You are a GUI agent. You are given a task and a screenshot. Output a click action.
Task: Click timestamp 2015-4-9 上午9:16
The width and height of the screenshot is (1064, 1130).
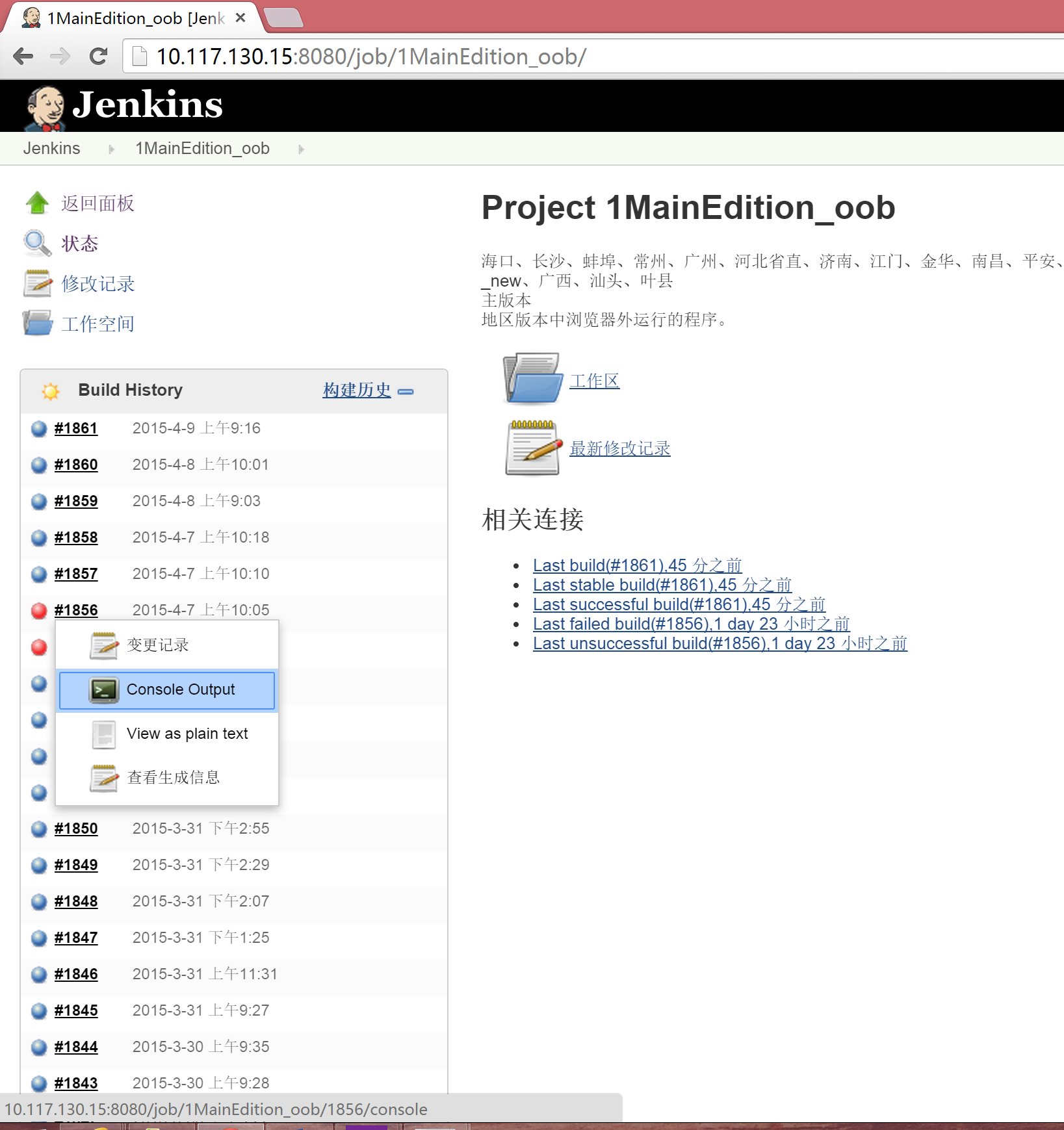pyautogui.click(x=196, y=428)
